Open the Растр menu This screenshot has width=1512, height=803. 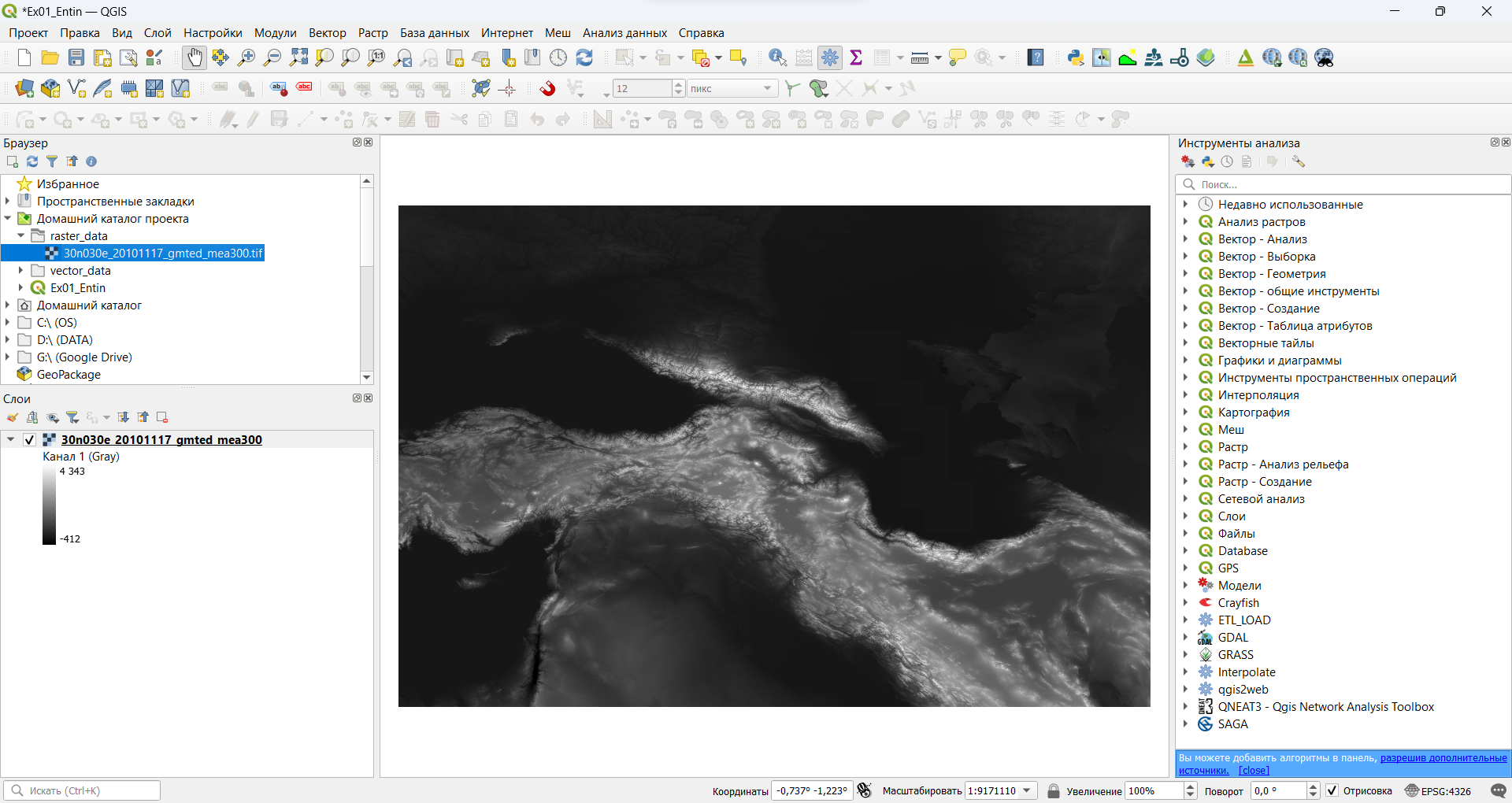click(373, 33)
